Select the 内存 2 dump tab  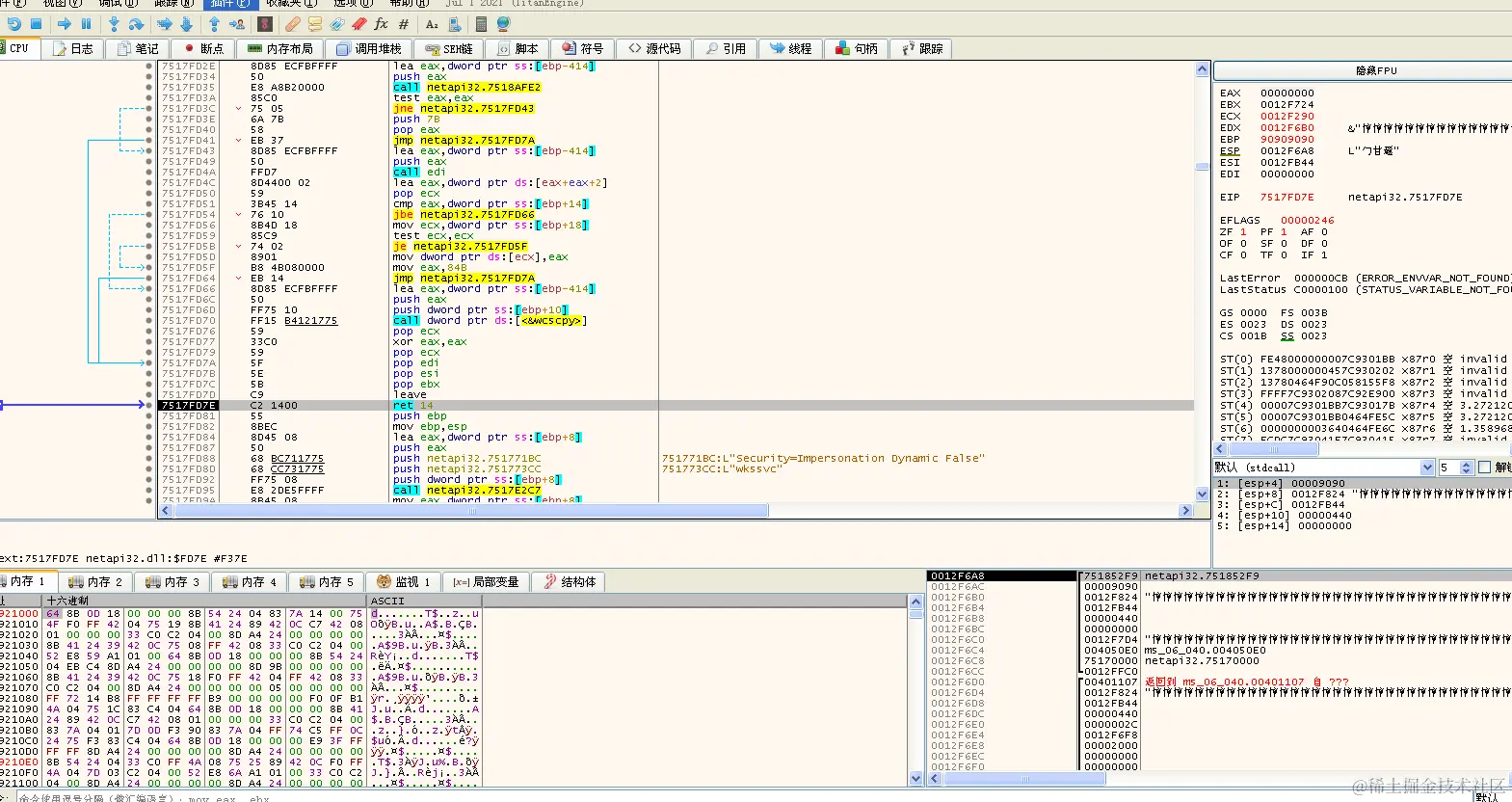point(96,582)
